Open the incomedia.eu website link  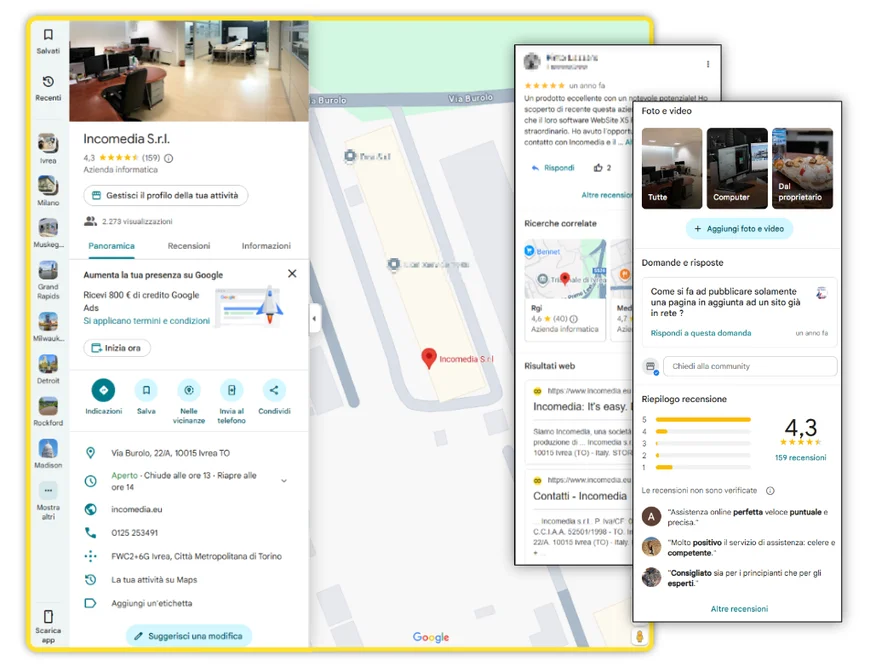click(137, 509)
